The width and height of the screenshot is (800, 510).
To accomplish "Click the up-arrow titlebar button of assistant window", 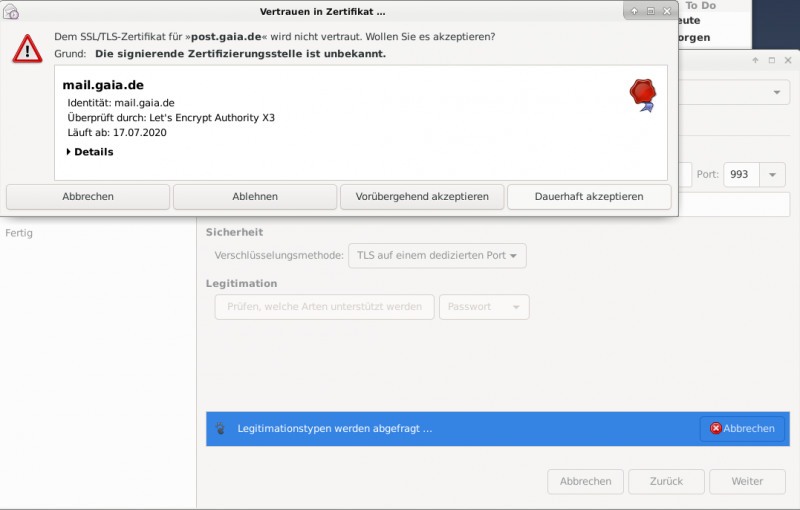I will (755, 60).
